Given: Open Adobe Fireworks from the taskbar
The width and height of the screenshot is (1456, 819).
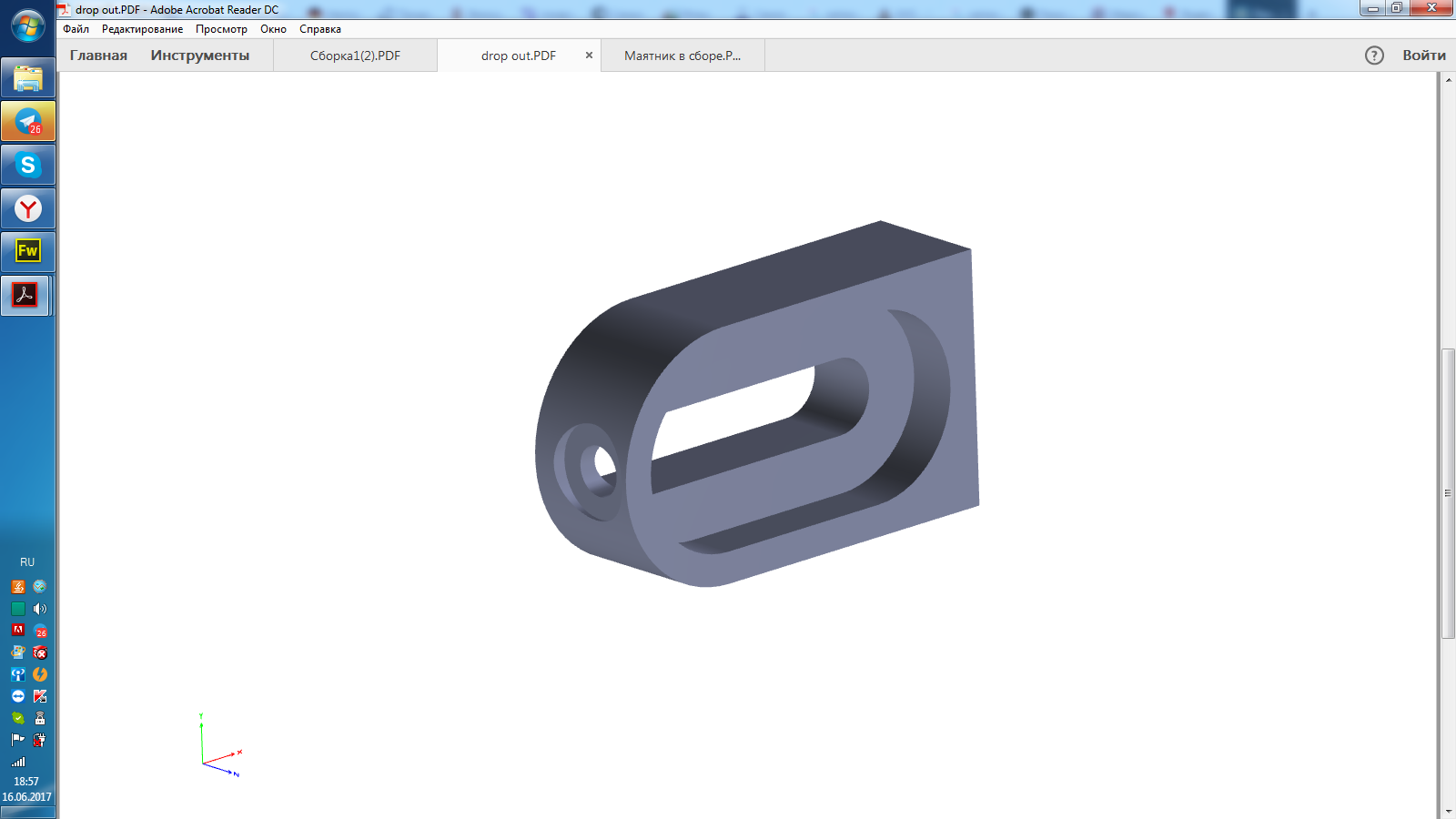Looking at the screenshot, I should (x=28, y=251).
